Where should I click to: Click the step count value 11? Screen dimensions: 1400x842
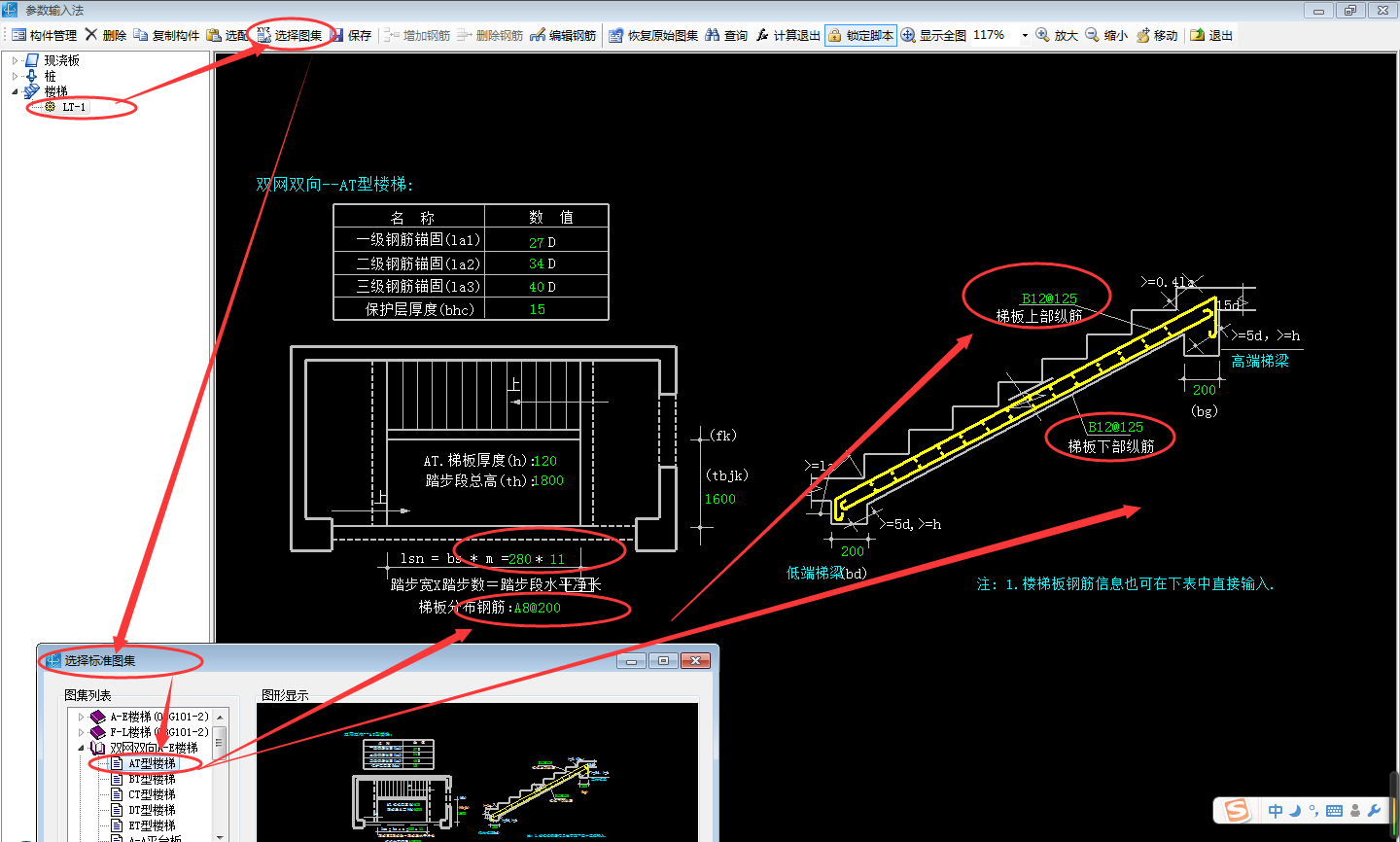(x=557, y=559)
